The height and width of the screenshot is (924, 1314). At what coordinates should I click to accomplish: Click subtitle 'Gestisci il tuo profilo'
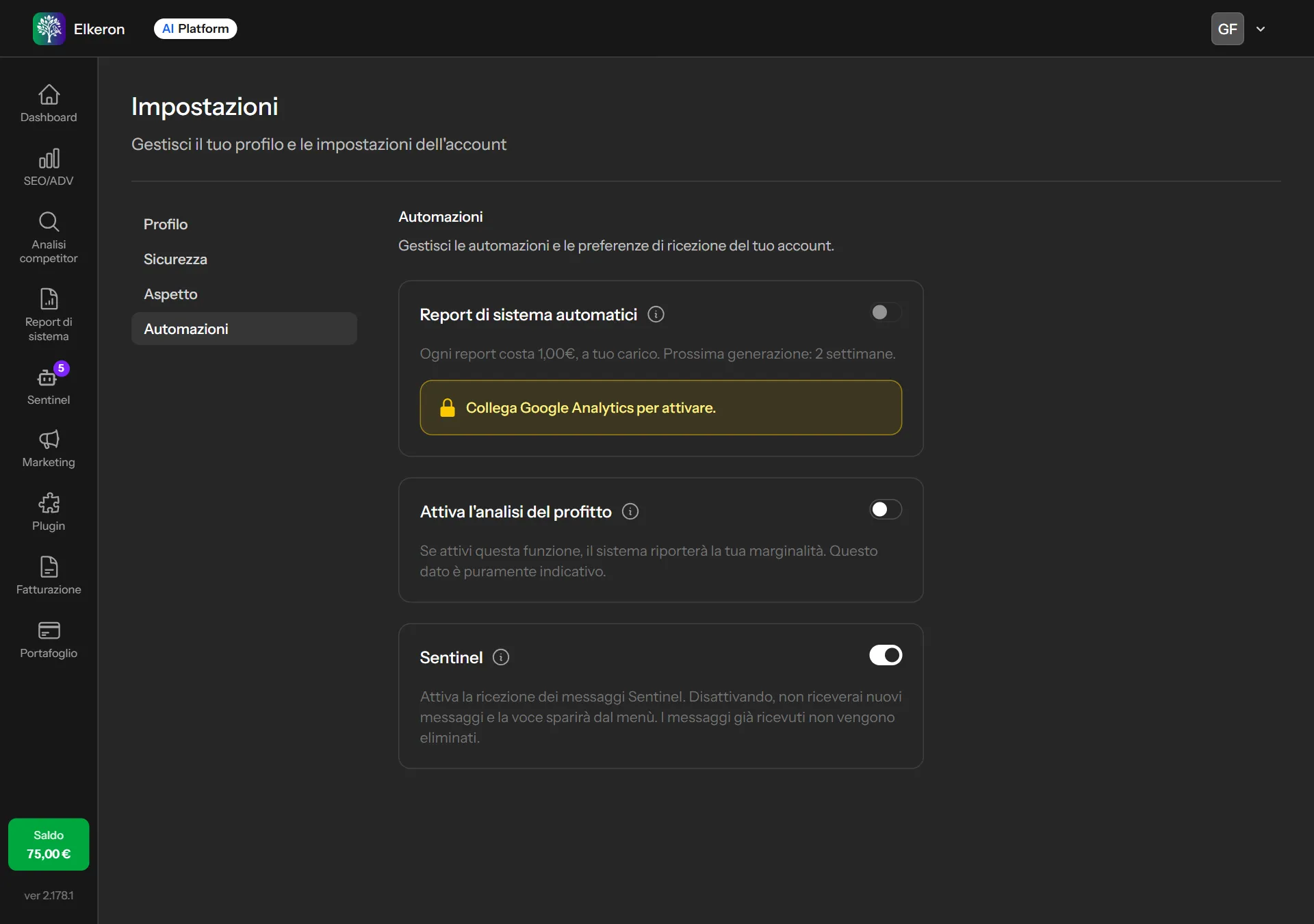point(207,144)
